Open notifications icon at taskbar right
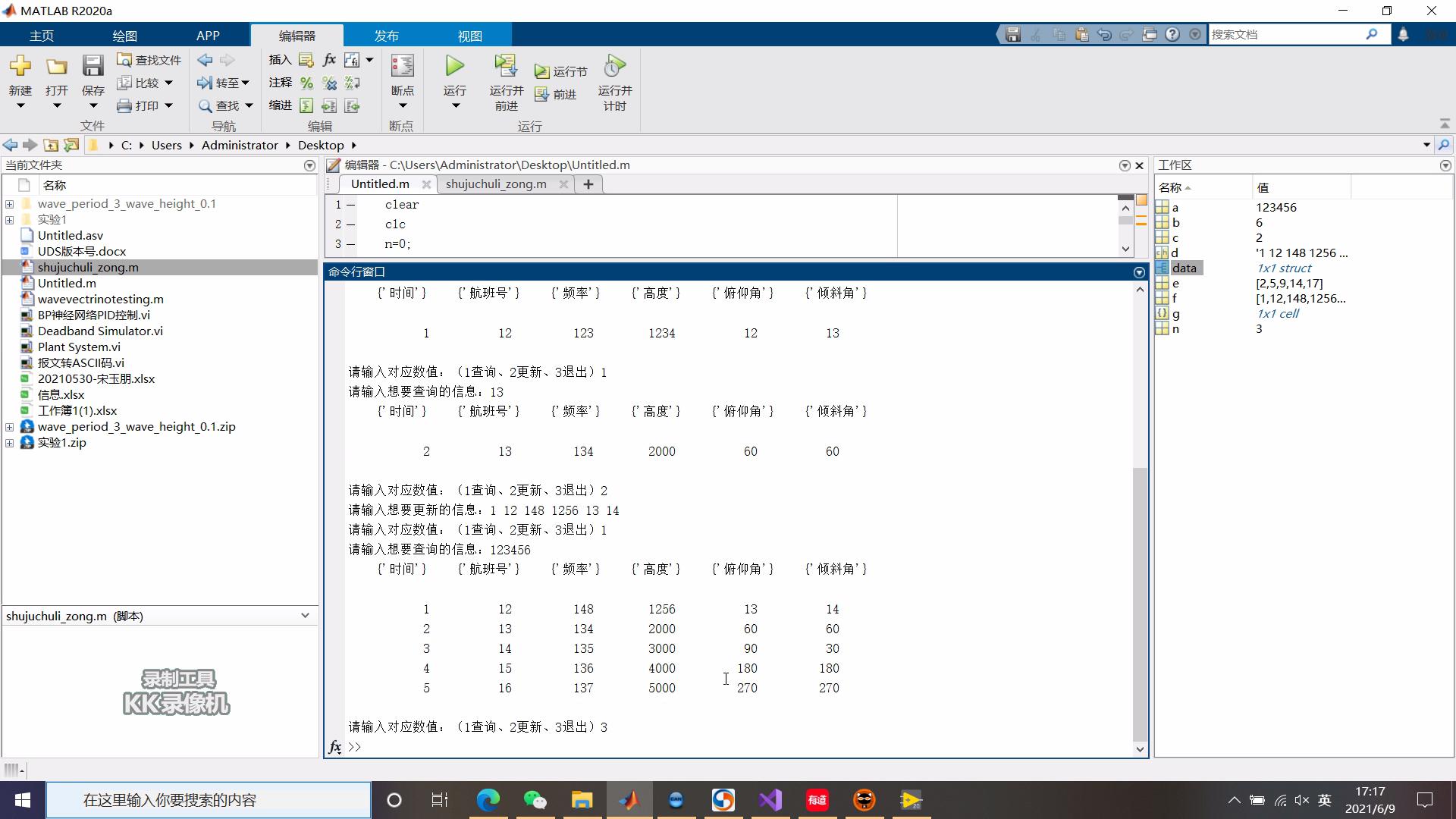Screen dimensions: 1456x819 pos(1424,800)
